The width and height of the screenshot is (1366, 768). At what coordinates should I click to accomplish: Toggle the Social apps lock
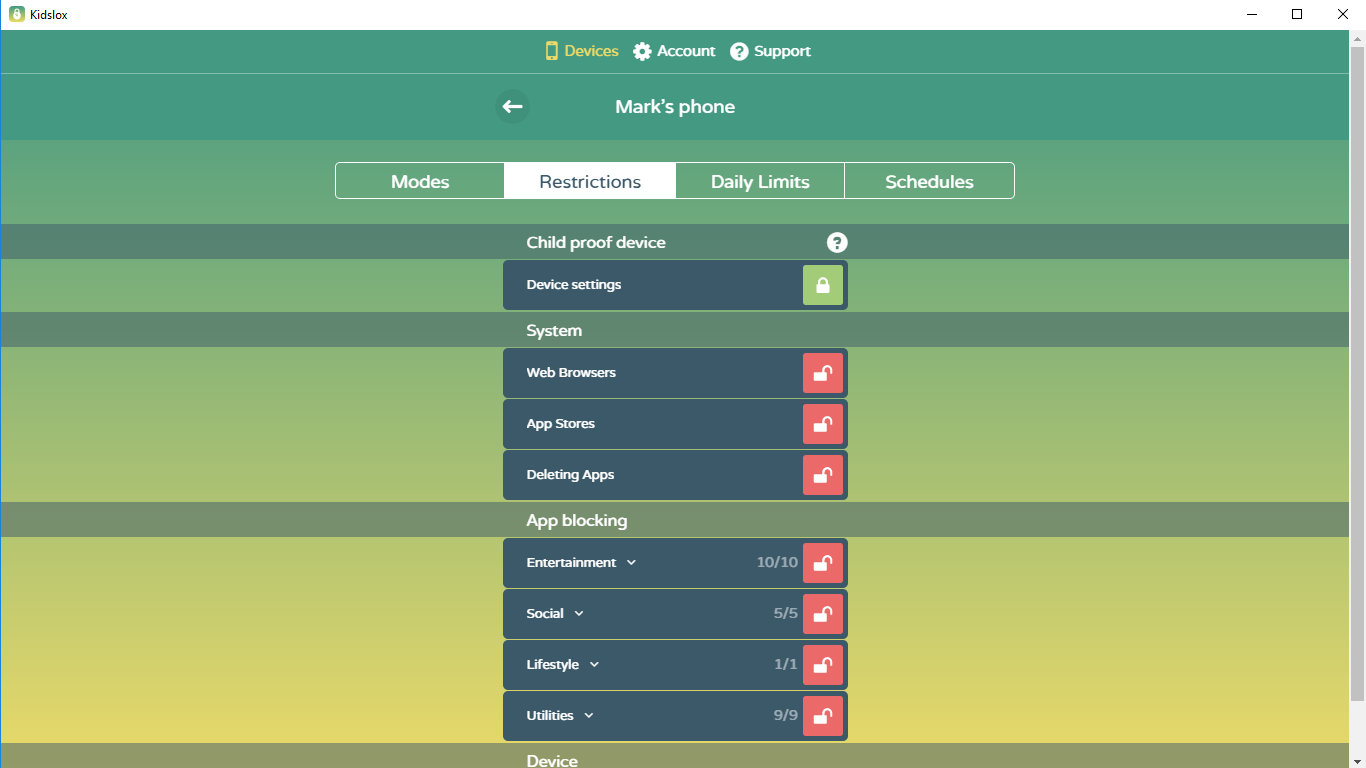pyautogui.click(x=823, y=614)
